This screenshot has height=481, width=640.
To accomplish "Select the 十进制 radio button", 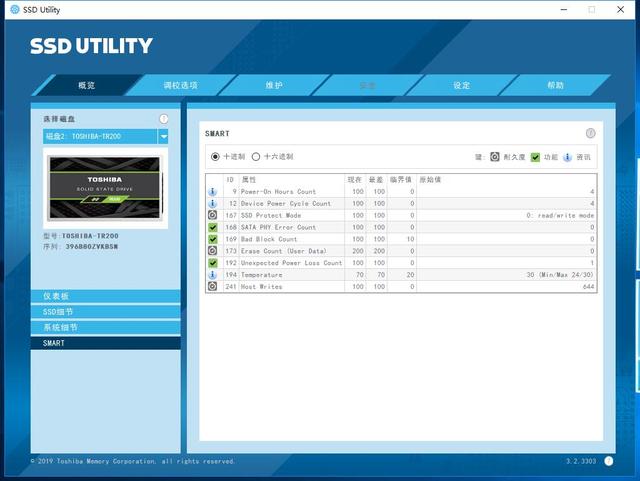I will pos(215,156).
